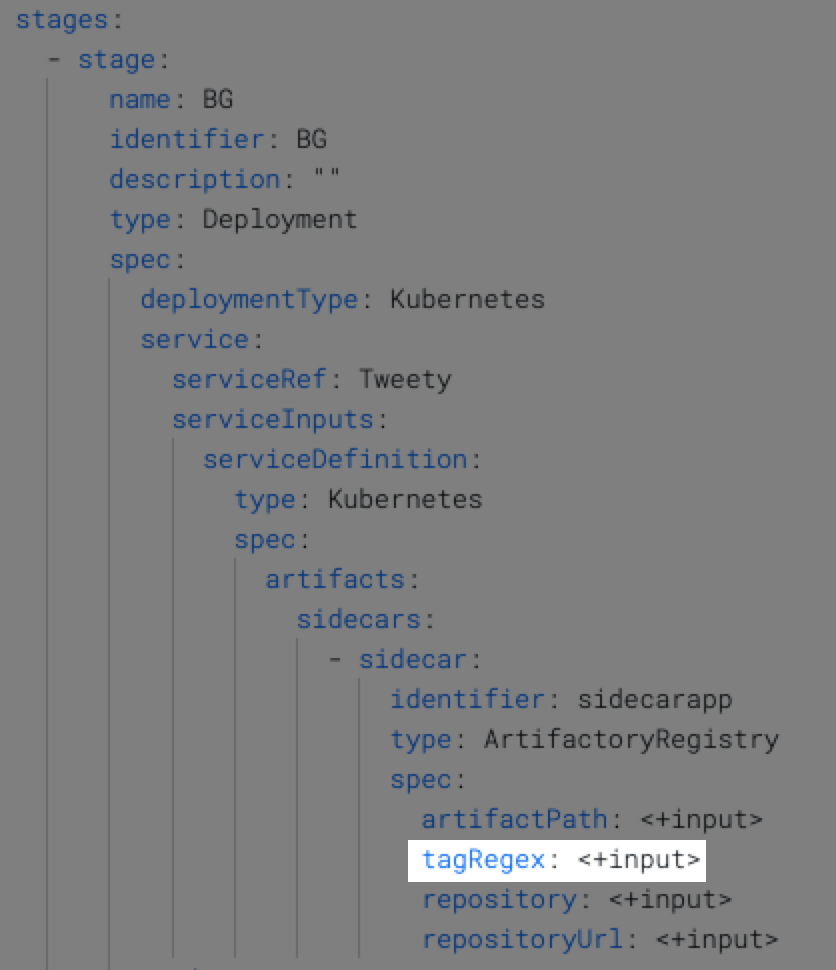Click the serviceDefinition key

335,460
